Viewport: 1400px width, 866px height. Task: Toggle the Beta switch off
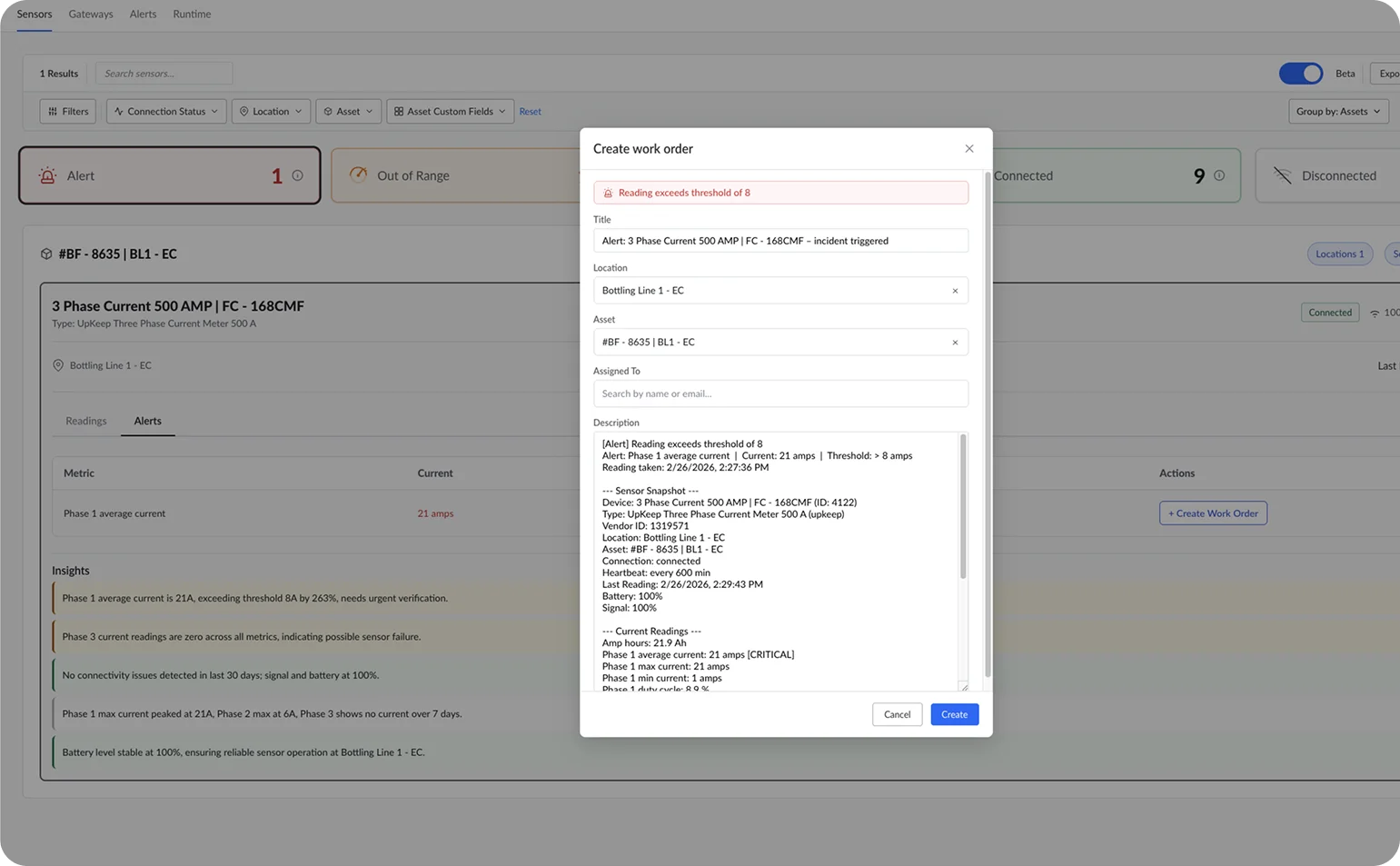(x=1301, y=73)
